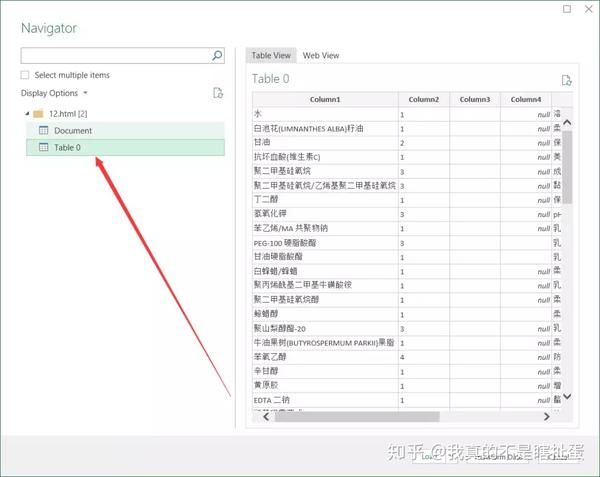Click the Column4 header
600x477 pixels.
[x=526, y=99]
